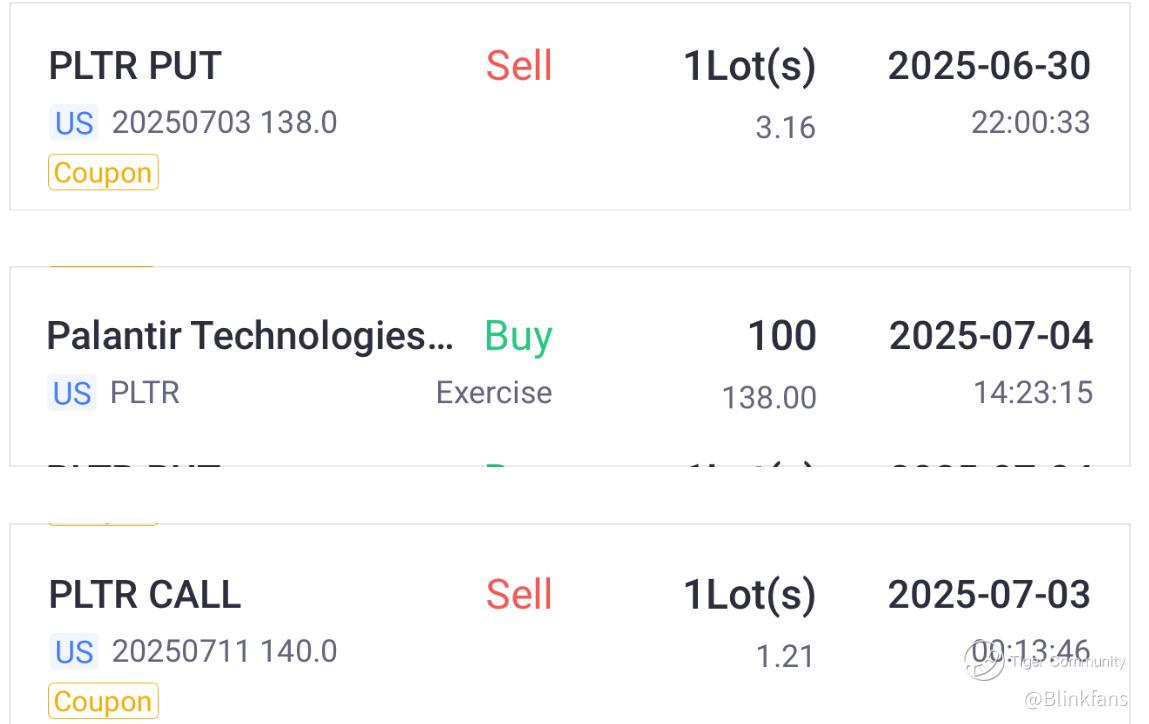1149x724 pixels.
Task: Click the US badge on PLTR CALL order
Action: click(73, 652)
